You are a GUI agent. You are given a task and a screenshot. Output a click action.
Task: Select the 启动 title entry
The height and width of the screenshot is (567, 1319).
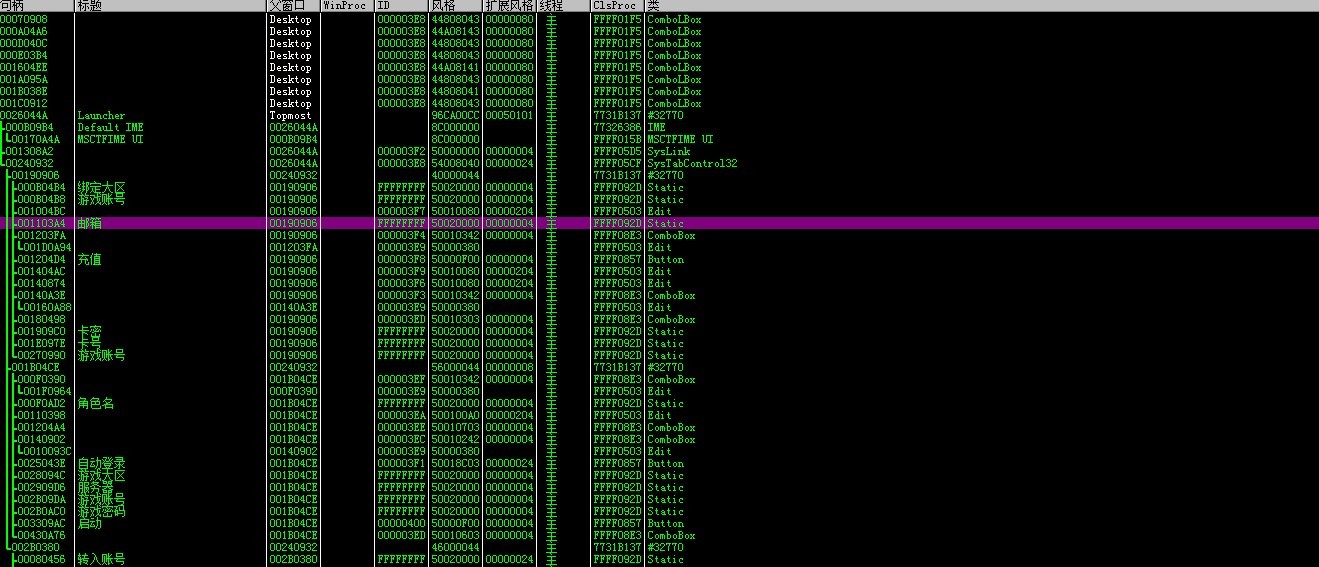89,524
